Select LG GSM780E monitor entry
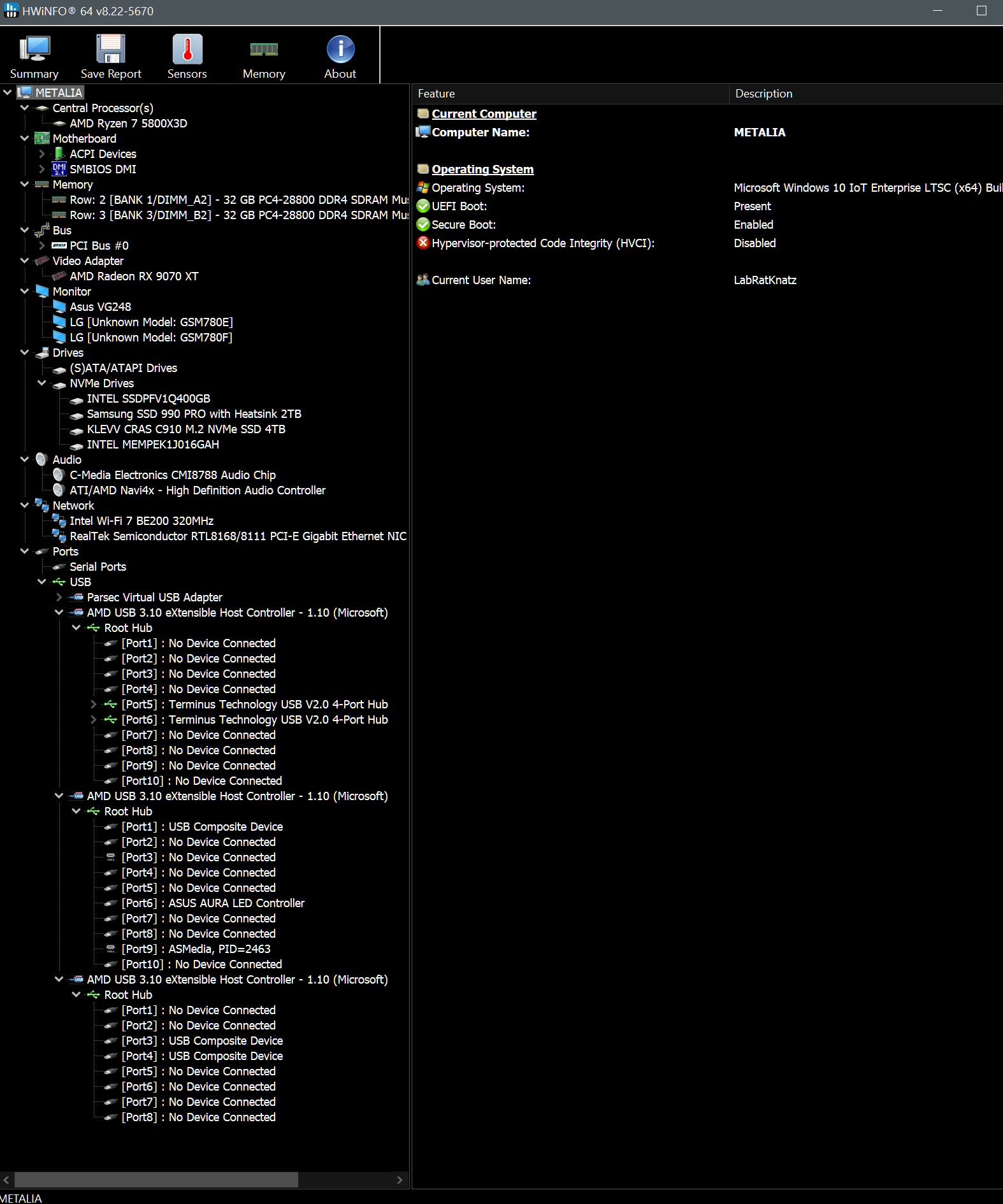This screenshot has height=1204, width=1003. pyautogui.click(x=151, y=322)
